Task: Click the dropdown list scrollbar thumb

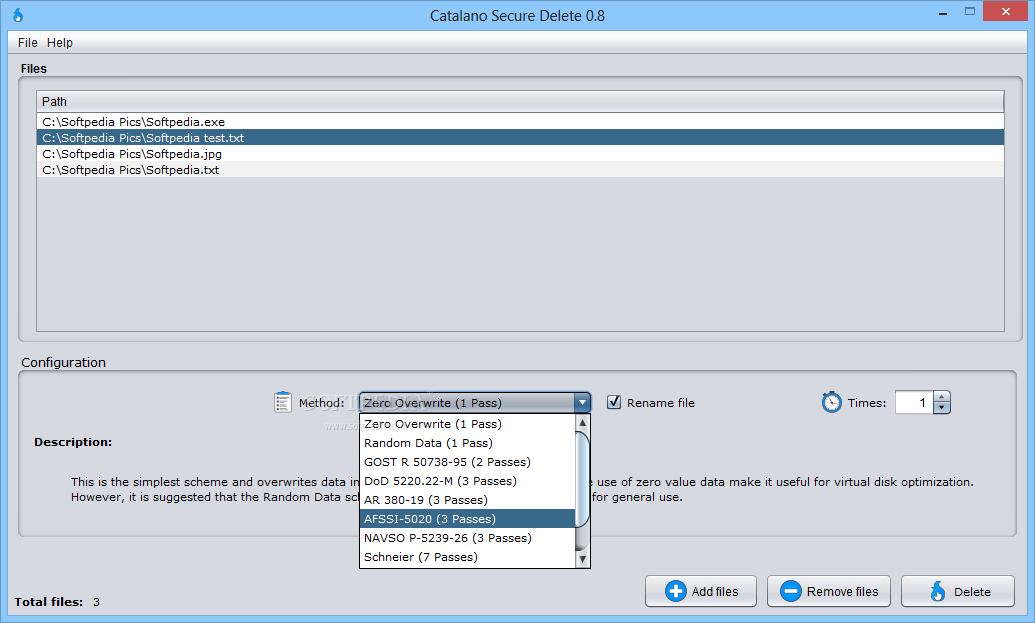Action: [582, 479]
